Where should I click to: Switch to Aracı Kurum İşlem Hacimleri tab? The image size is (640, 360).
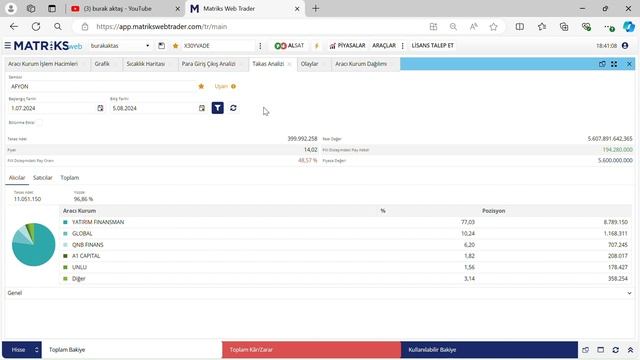coord(43,64)
